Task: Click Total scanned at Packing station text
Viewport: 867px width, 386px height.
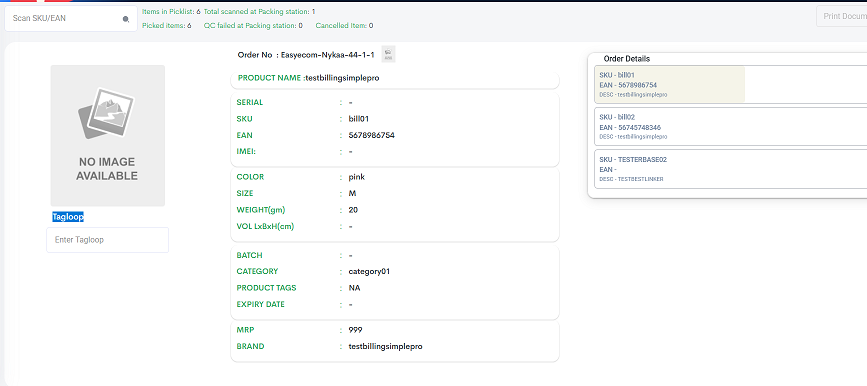Action: point(259,11)
